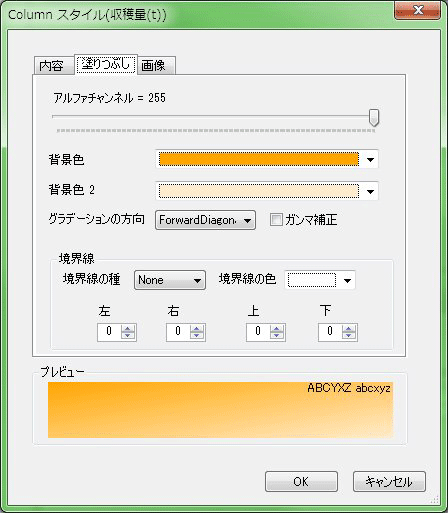The height and width of the screenshot is (513, 448).
Task: Expand the 境界線の種 None dropdown
Action: [x=170, y=280]
